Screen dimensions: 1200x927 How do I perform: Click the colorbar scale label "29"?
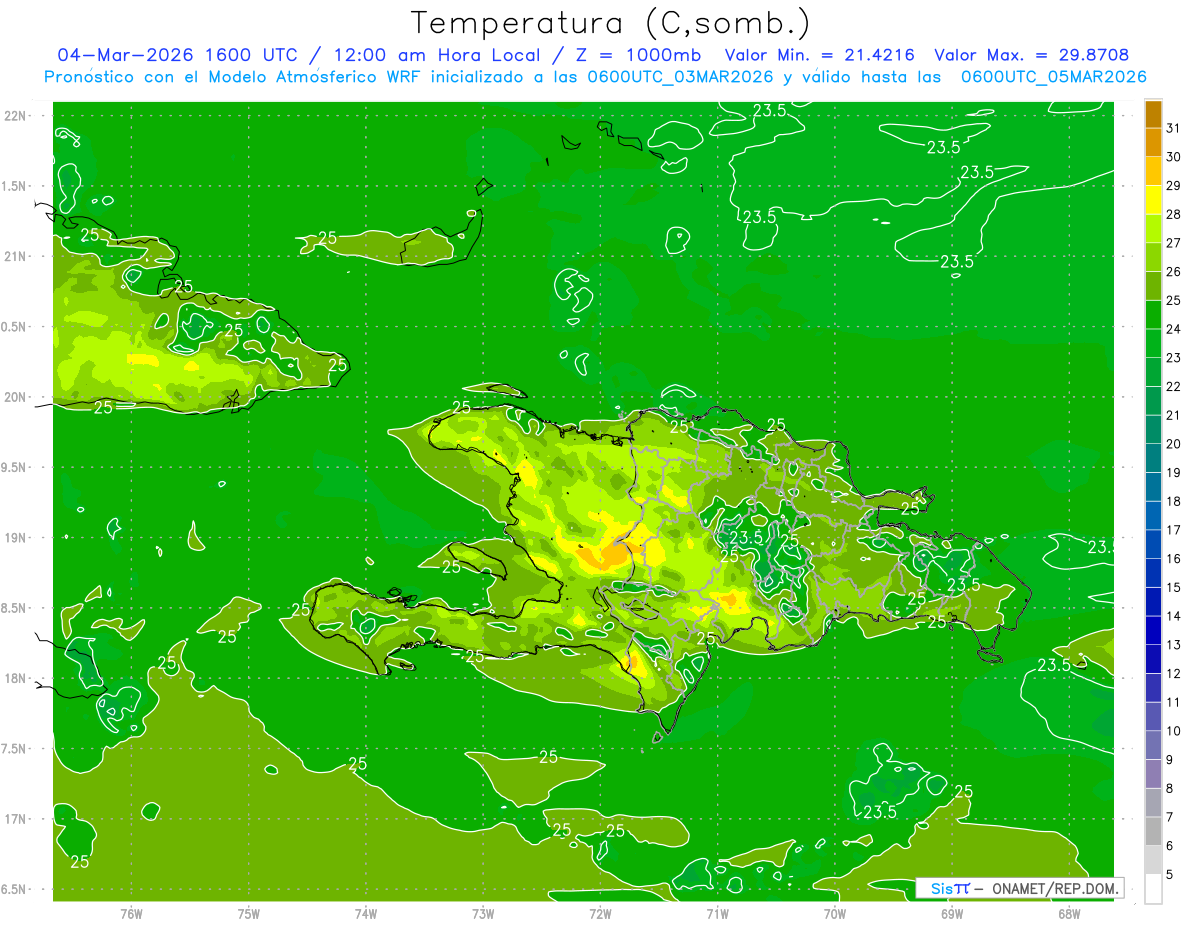pyautogui.click(x=1174, y=186)
